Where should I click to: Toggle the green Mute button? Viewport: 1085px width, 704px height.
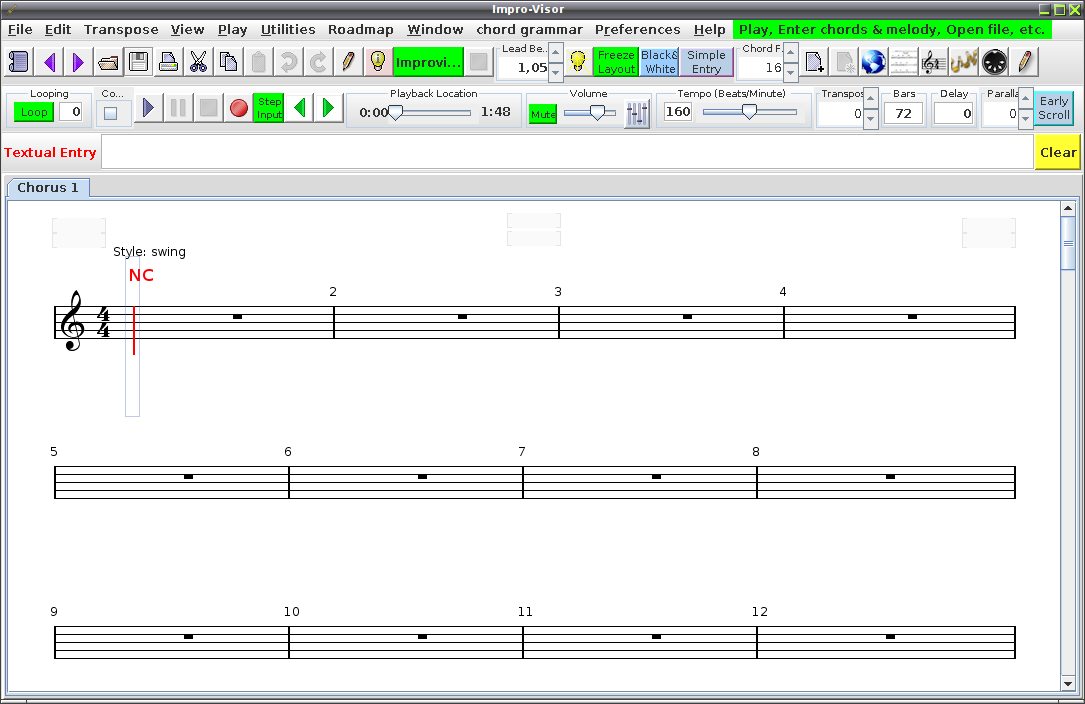543,114
